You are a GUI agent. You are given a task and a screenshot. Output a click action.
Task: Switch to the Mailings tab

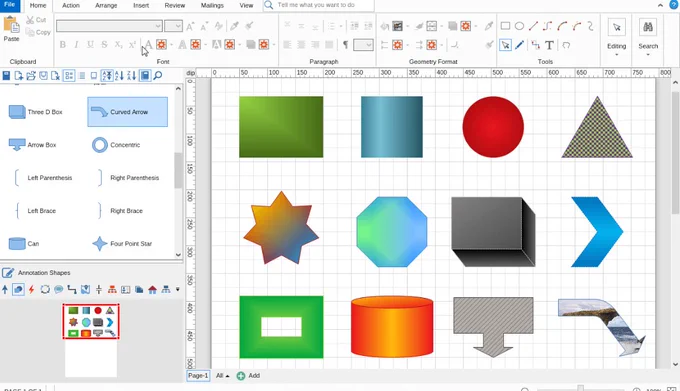pyautogui.click(x=212, y=5)
